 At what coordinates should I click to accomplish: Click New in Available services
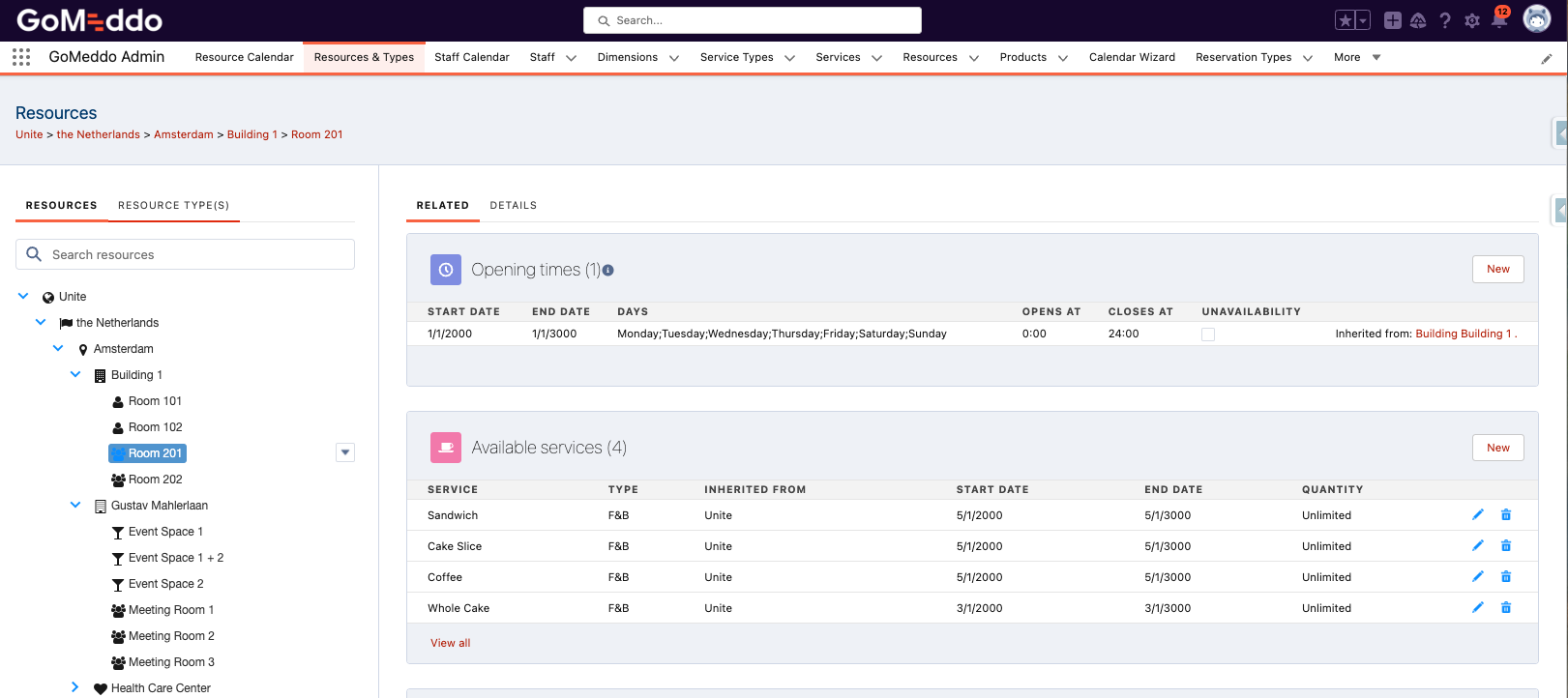pos(1497,448)
